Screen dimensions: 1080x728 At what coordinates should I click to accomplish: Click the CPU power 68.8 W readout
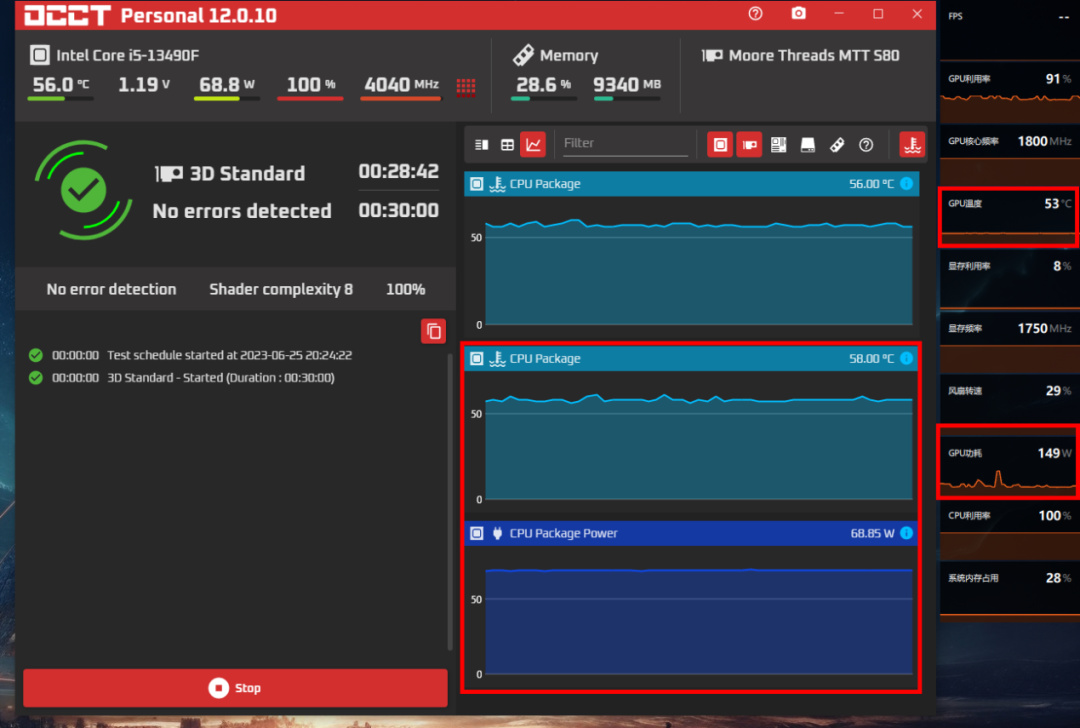coord(227,85)
